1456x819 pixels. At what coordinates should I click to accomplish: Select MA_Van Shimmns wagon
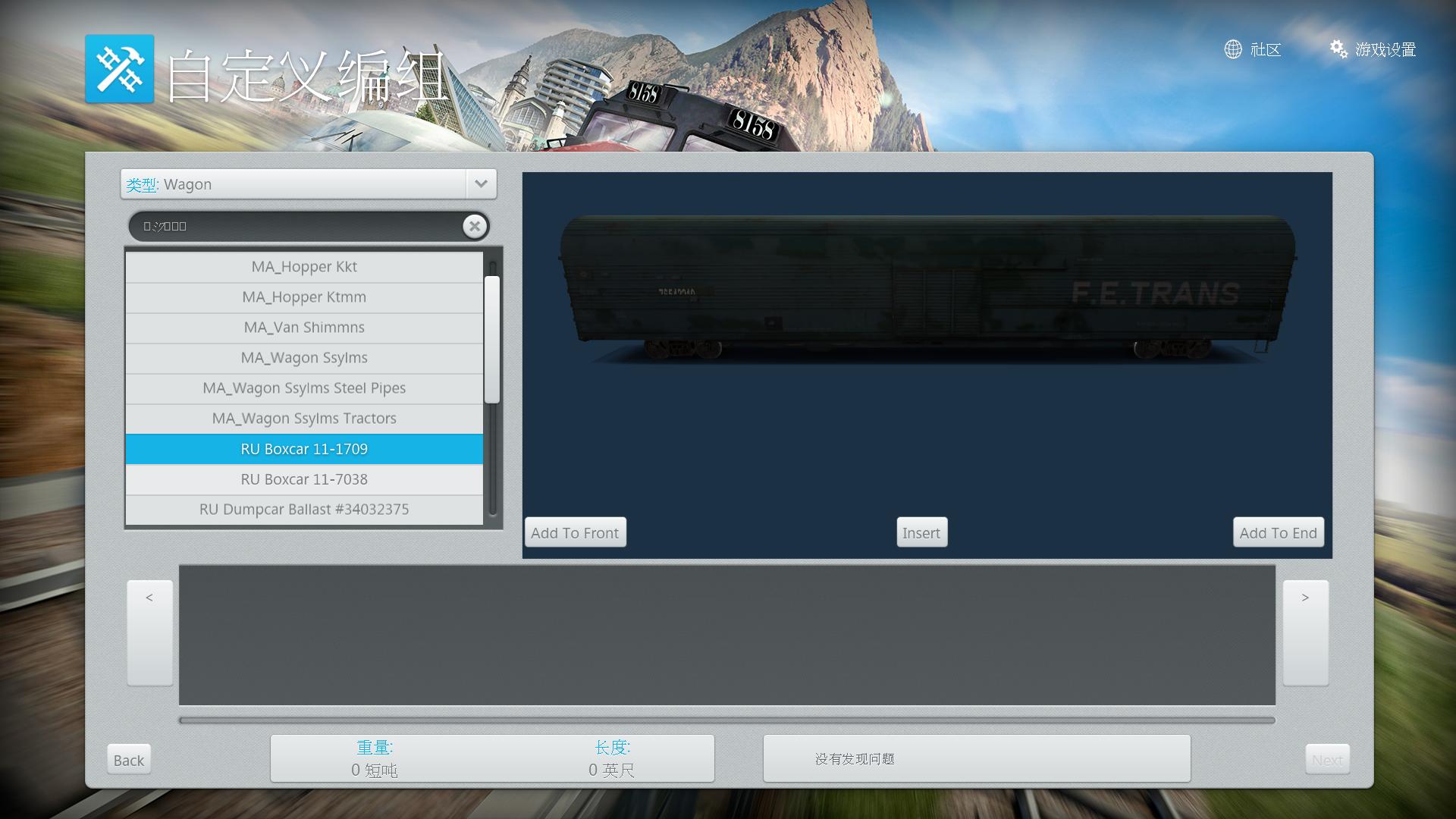pyautogui.click(x=304, y=328)
